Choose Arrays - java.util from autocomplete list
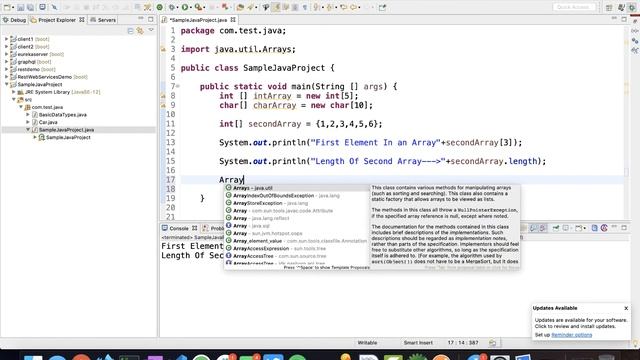Image resolution: width=640 pixels, height=360 pixels. pyautogui.click(x=297, y=188)
